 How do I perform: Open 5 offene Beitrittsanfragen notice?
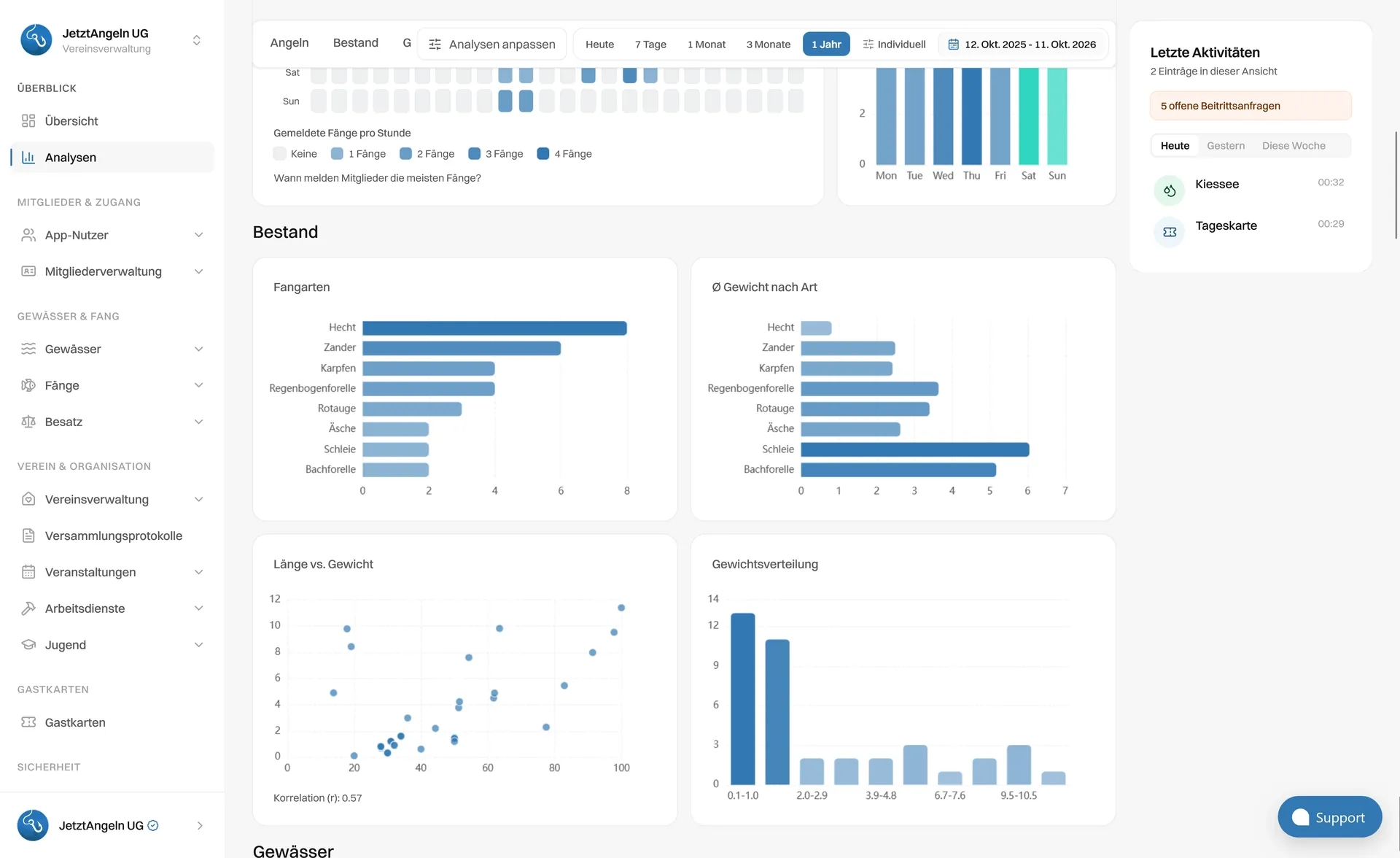tap(1251, 106)
